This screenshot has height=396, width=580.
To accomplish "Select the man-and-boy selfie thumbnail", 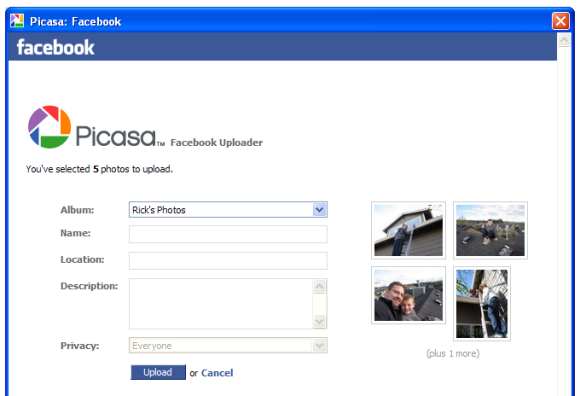I will (x=408, y=295).
